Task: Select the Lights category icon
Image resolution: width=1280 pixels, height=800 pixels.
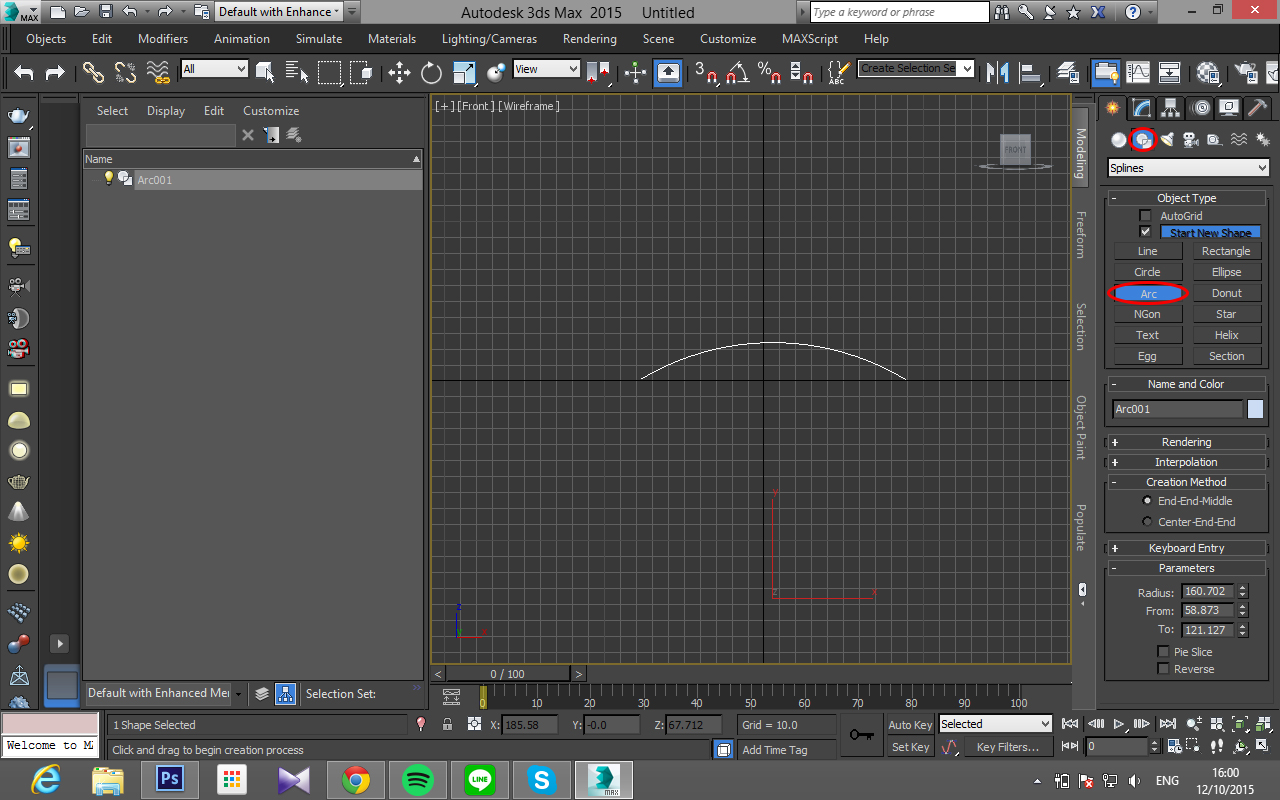Action: pos(1167,140)
